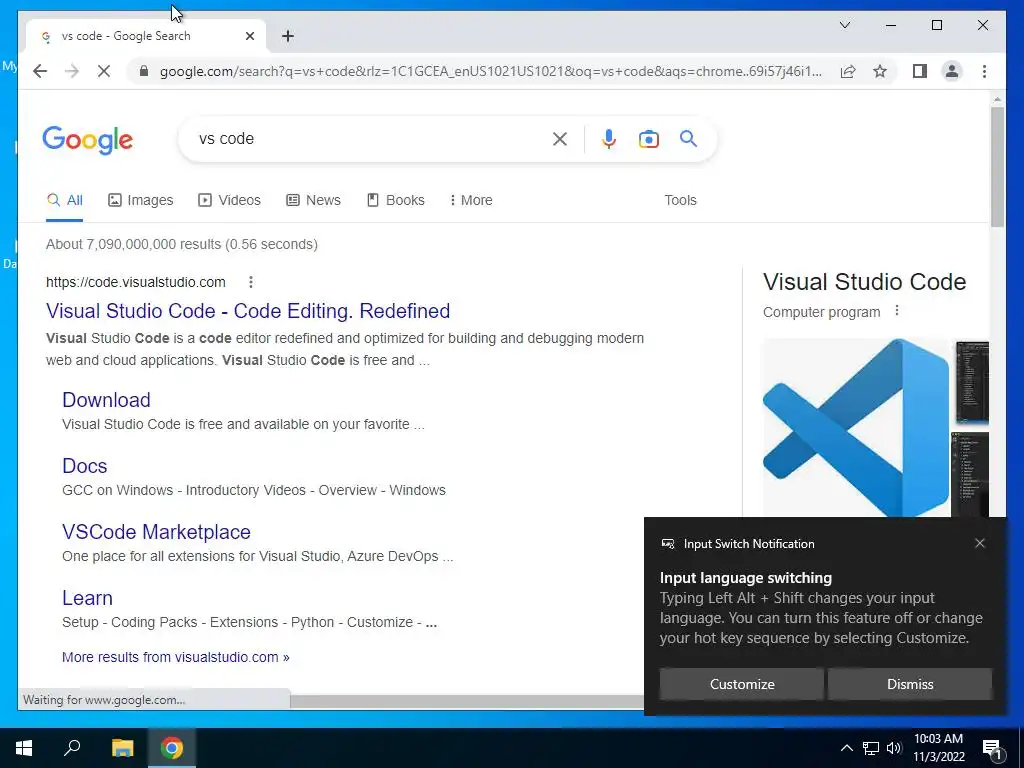The image size is (1024, 768).
Task: Click the Visual Studio Code panel title
Action: [864, 282]
